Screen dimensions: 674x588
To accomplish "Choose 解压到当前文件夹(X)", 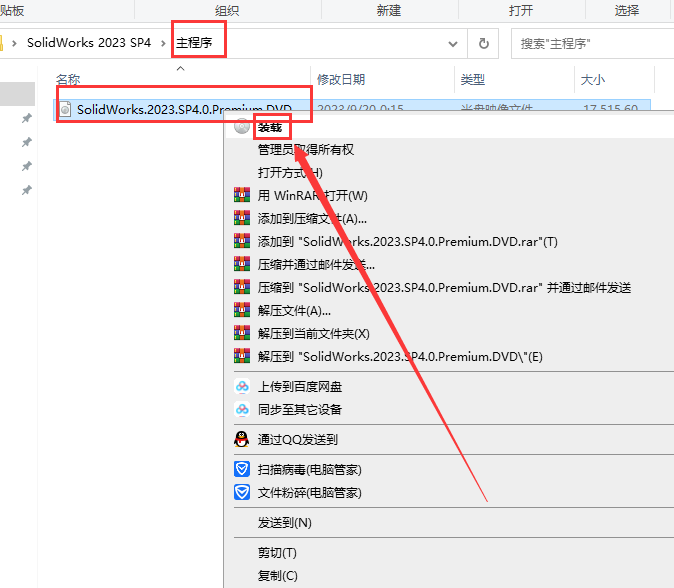I will pyautogui.click(x=313, y=334).
